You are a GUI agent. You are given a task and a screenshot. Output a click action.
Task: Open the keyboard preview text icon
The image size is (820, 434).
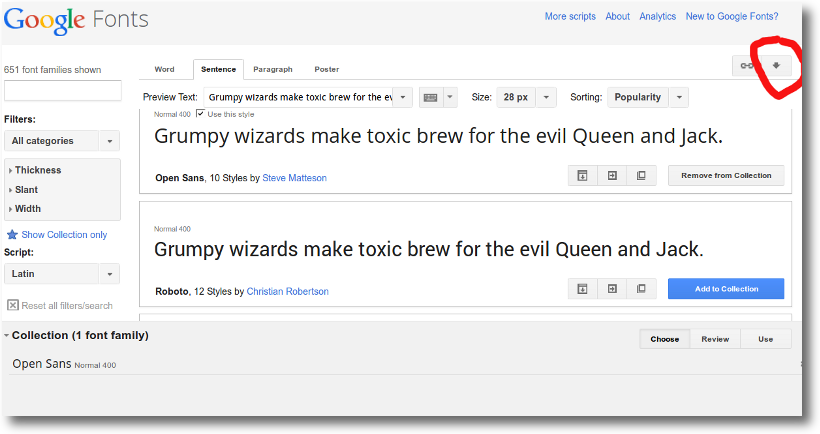click(x=430, y=97)
